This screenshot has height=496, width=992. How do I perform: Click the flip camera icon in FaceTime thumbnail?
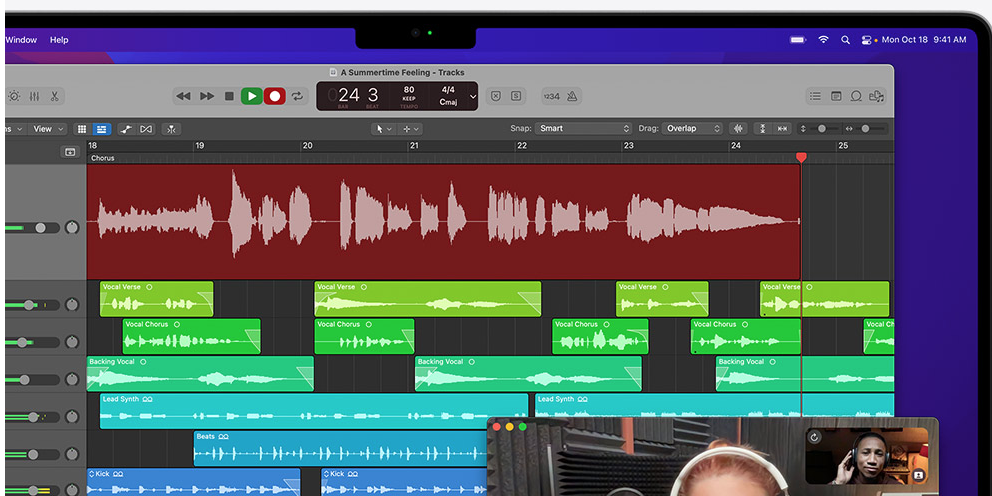pyautogui.click(x=814, y=437)
